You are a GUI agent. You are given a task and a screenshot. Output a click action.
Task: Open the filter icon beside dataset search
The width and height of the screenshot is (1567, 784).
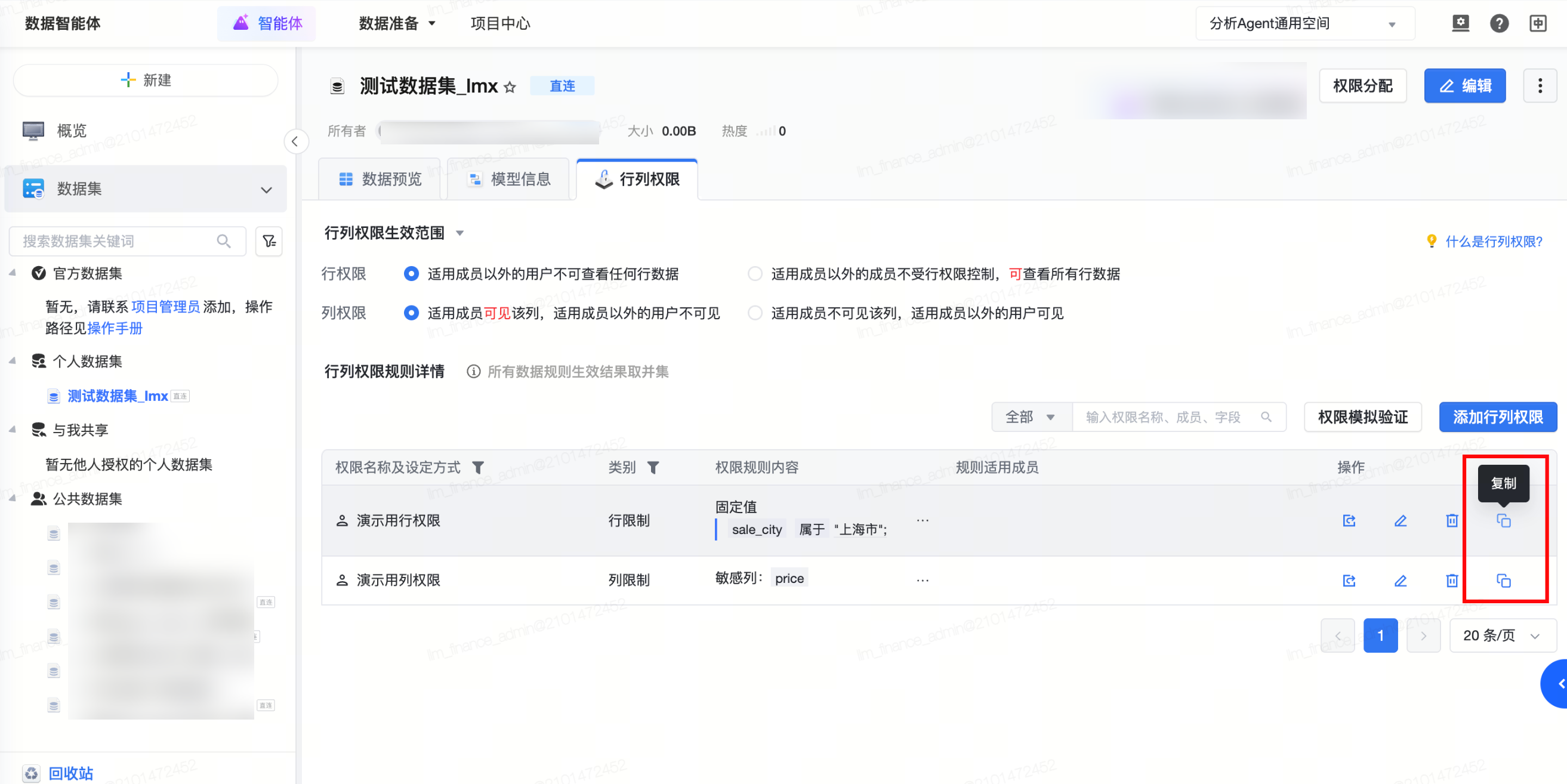point(269,242)
